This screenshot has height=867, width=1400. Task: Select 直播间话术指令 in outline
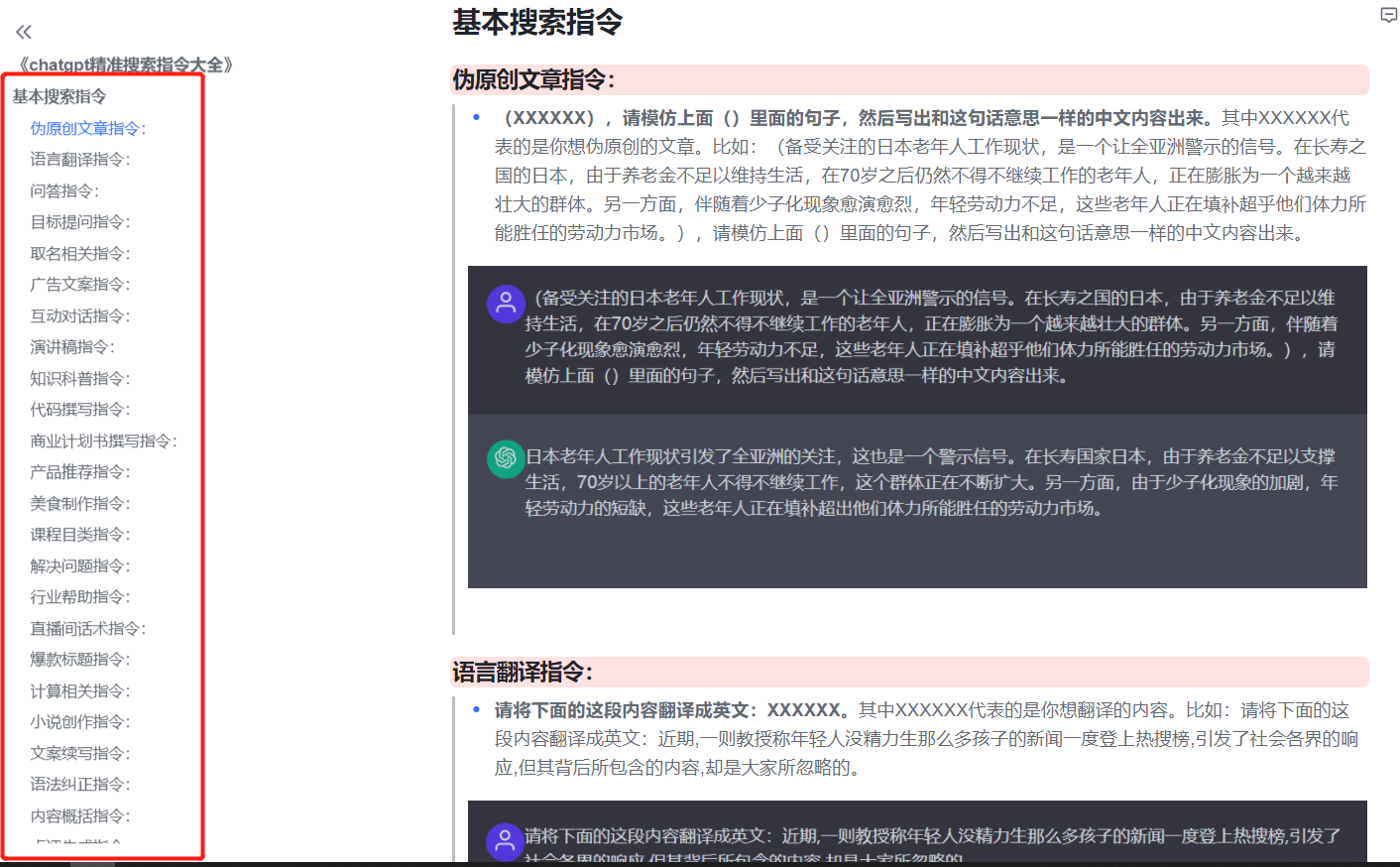[87, 629]
